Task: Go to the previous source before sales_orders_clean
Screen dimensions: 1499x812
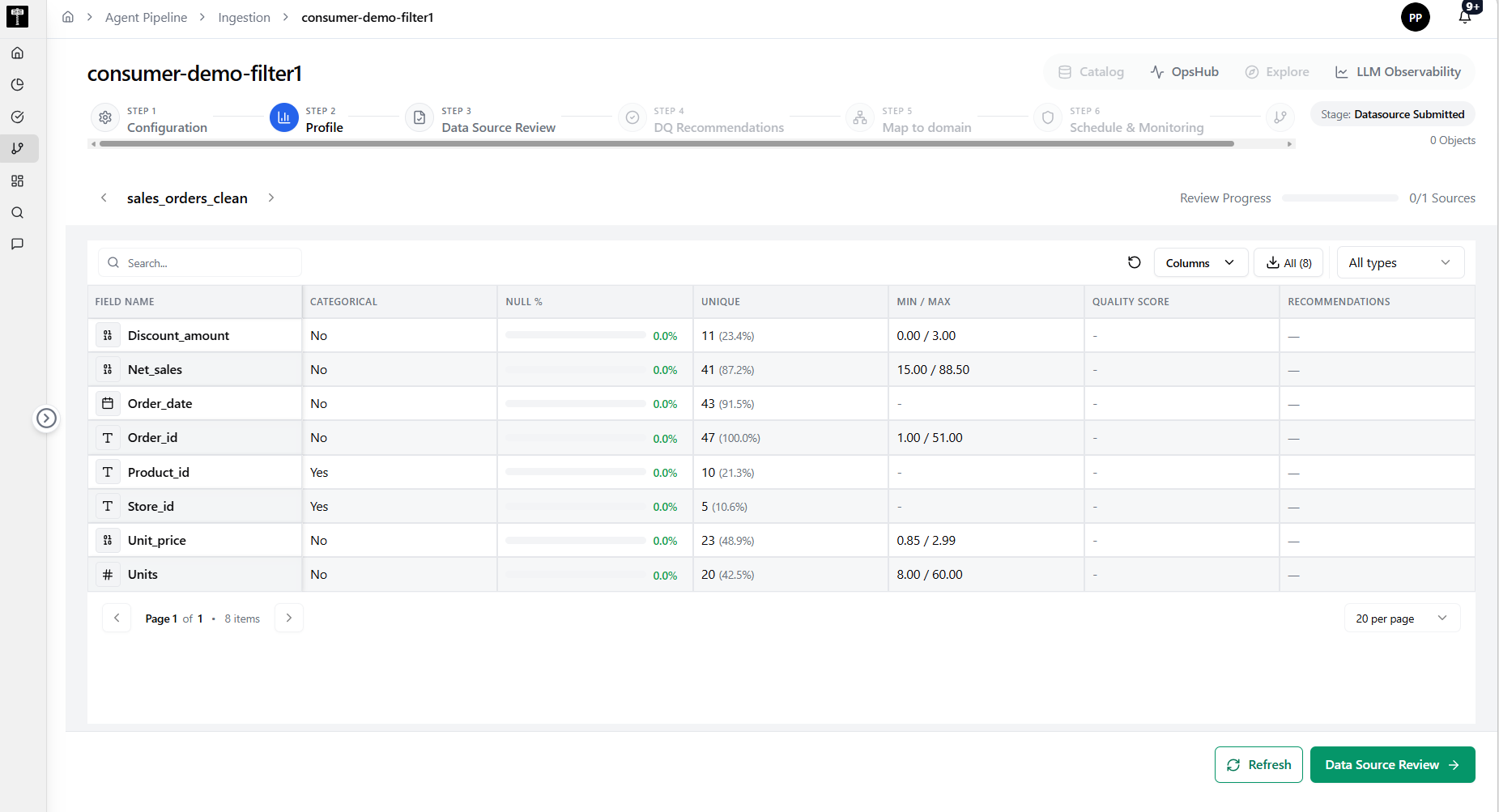Action: click(104, 198)
